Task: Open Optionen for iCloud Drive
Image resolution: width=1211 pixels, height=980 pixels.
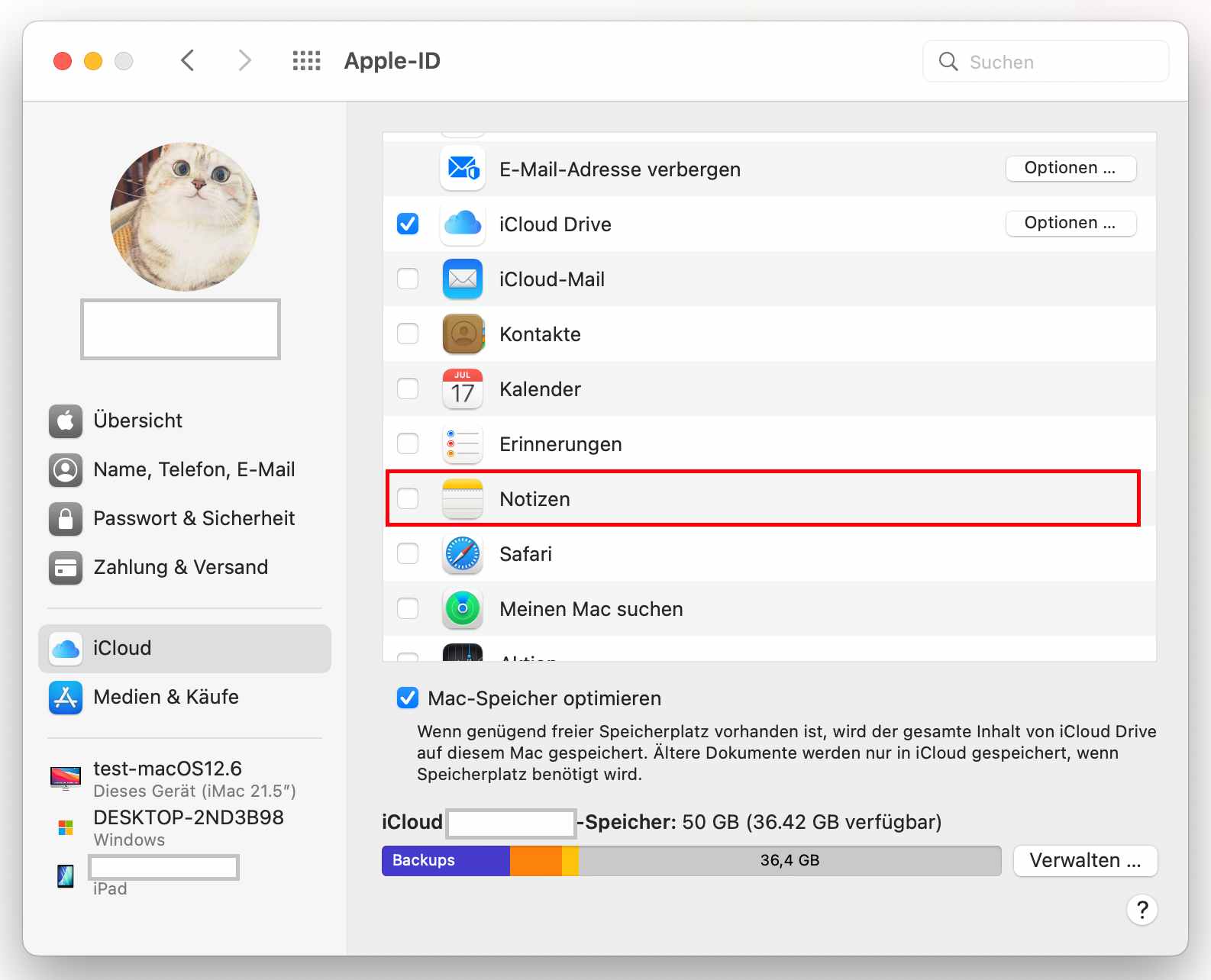Action: 1071,223
